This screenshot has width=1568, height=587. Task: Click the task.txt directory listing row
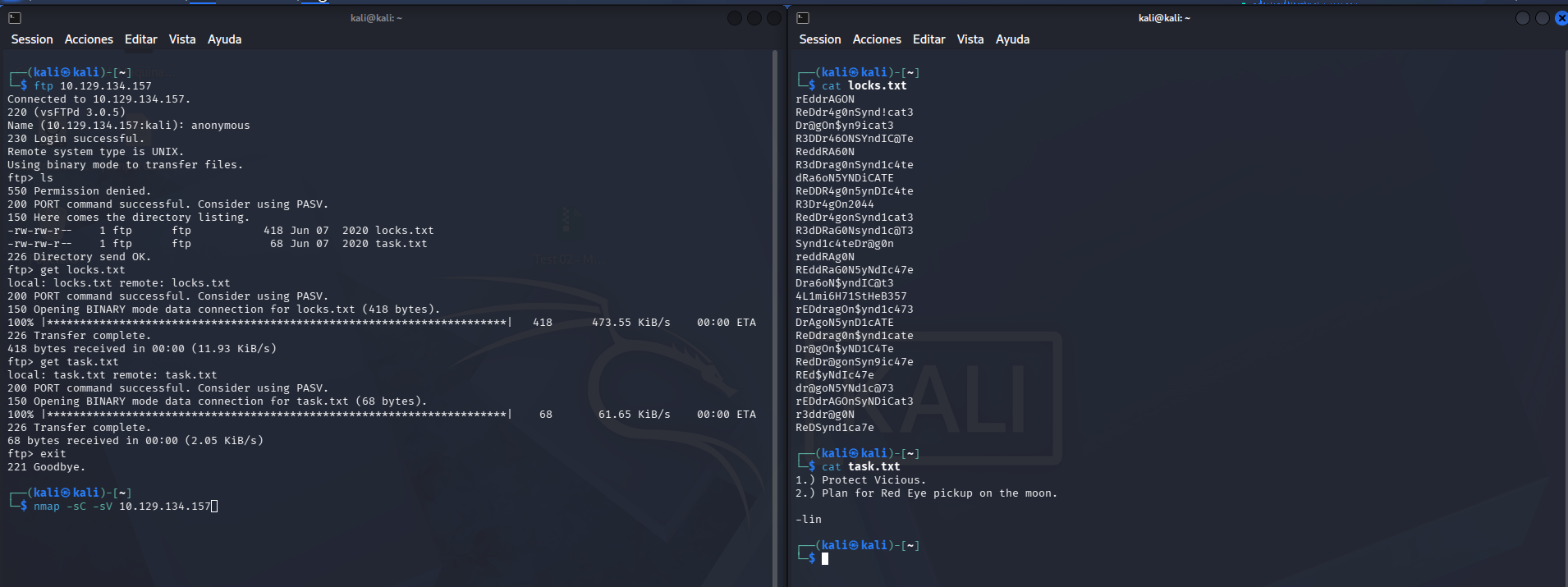pos(218,244)
